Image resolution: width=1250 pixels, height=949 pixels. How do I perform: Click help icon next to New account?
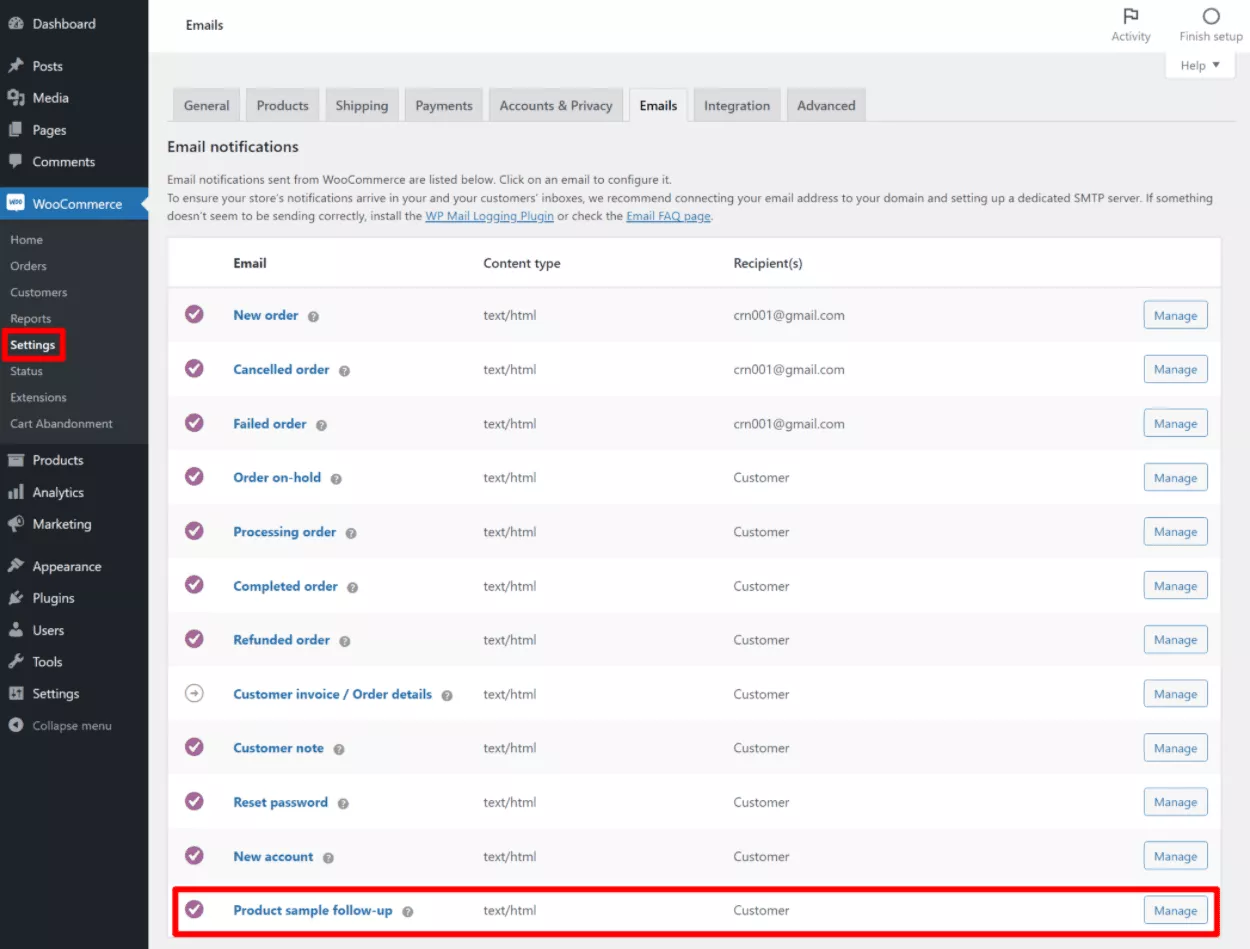[328, 858]
